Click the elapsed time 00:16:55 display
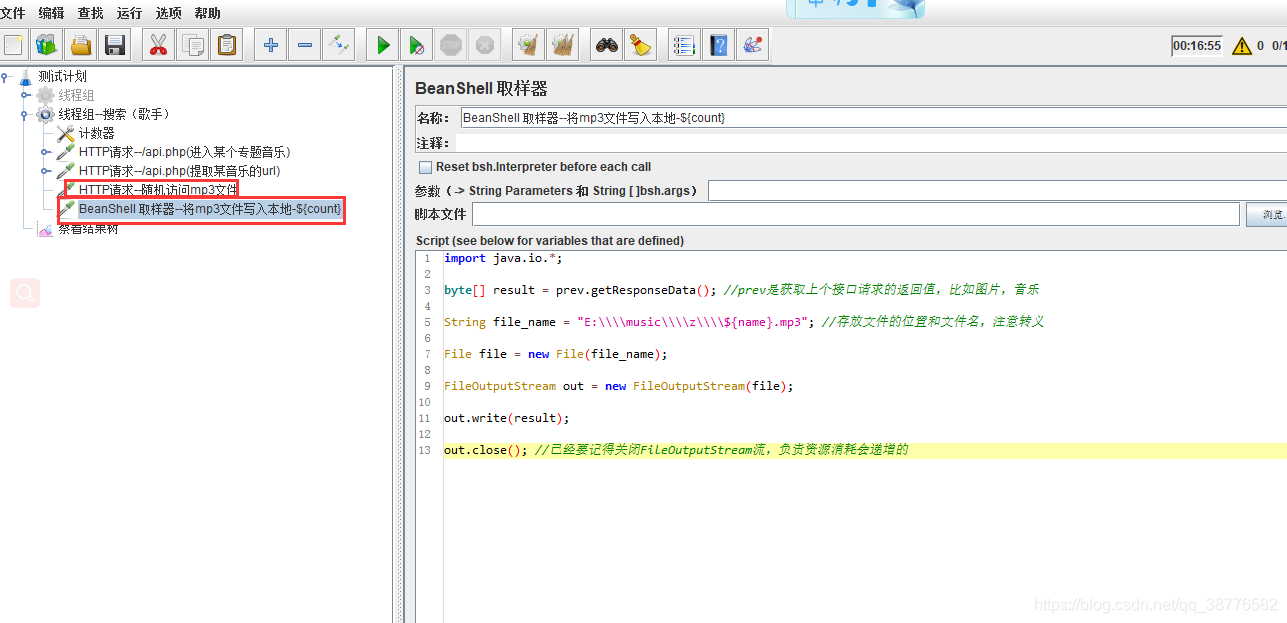The height and width of the screenshot is (623, 1287). click(x=1197, y=46)
